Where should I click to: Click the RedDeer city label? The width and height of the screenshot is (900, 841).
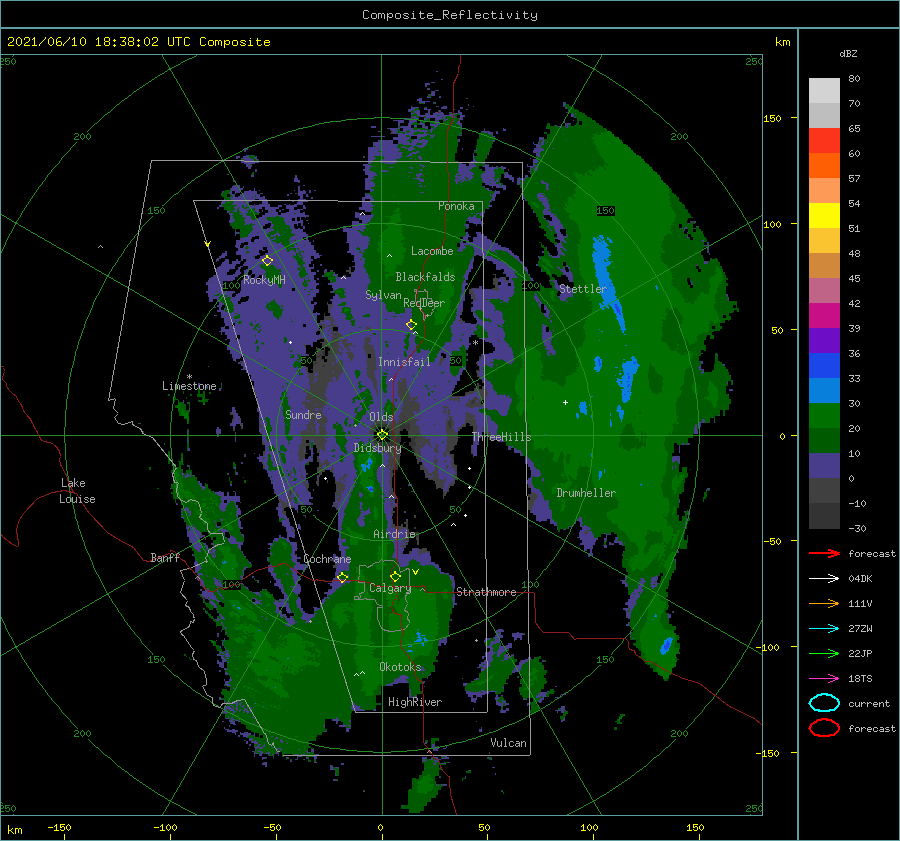[x=424, y=303]
